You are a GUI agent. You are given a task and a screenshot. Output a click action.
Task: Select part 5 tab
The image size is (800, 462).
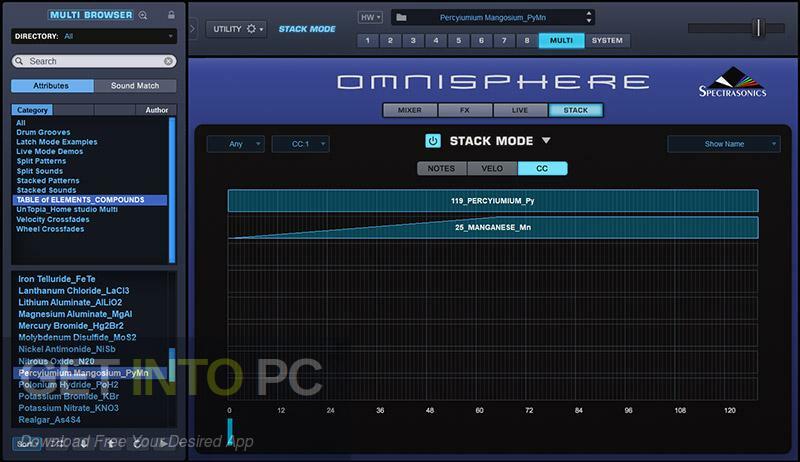[459, 40]
